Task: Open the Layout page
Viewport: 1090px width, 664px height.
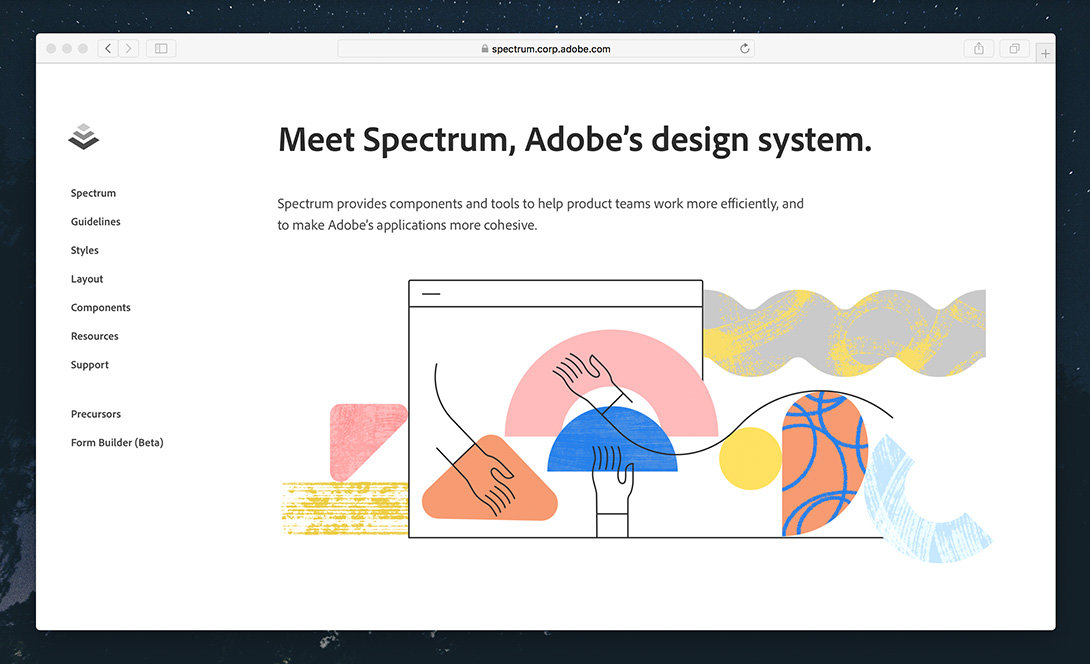Action: (87, 279)
